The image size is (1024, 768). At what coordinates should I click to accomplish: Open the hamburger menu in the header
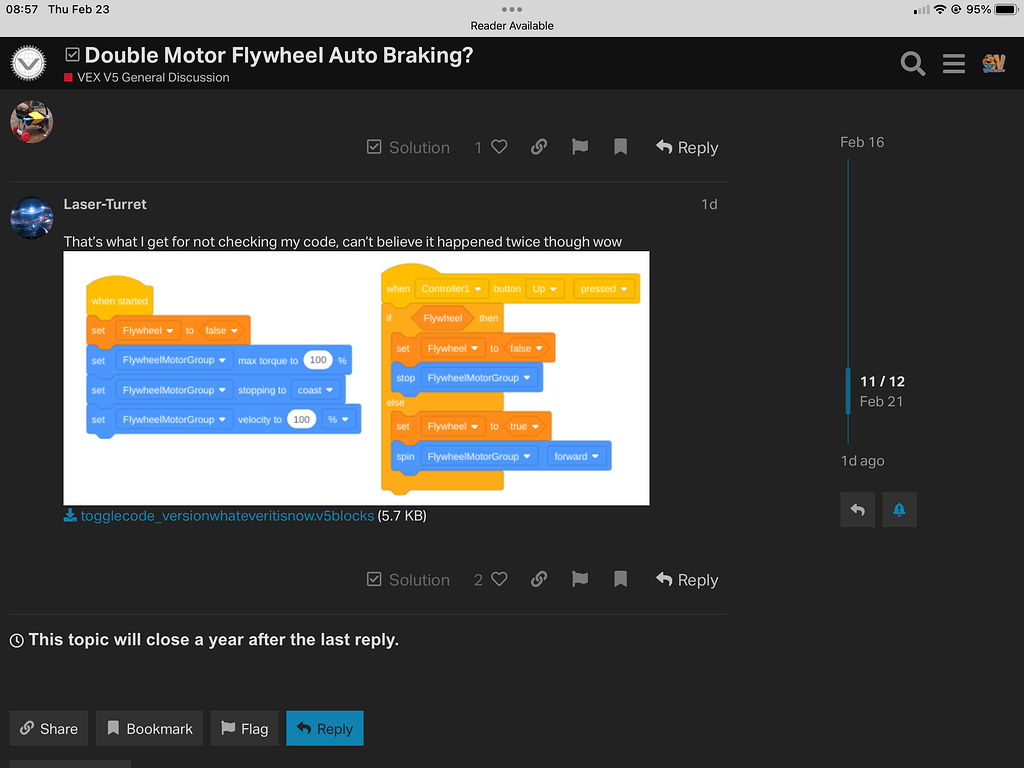pyautogui.click(x=953, y=63)
